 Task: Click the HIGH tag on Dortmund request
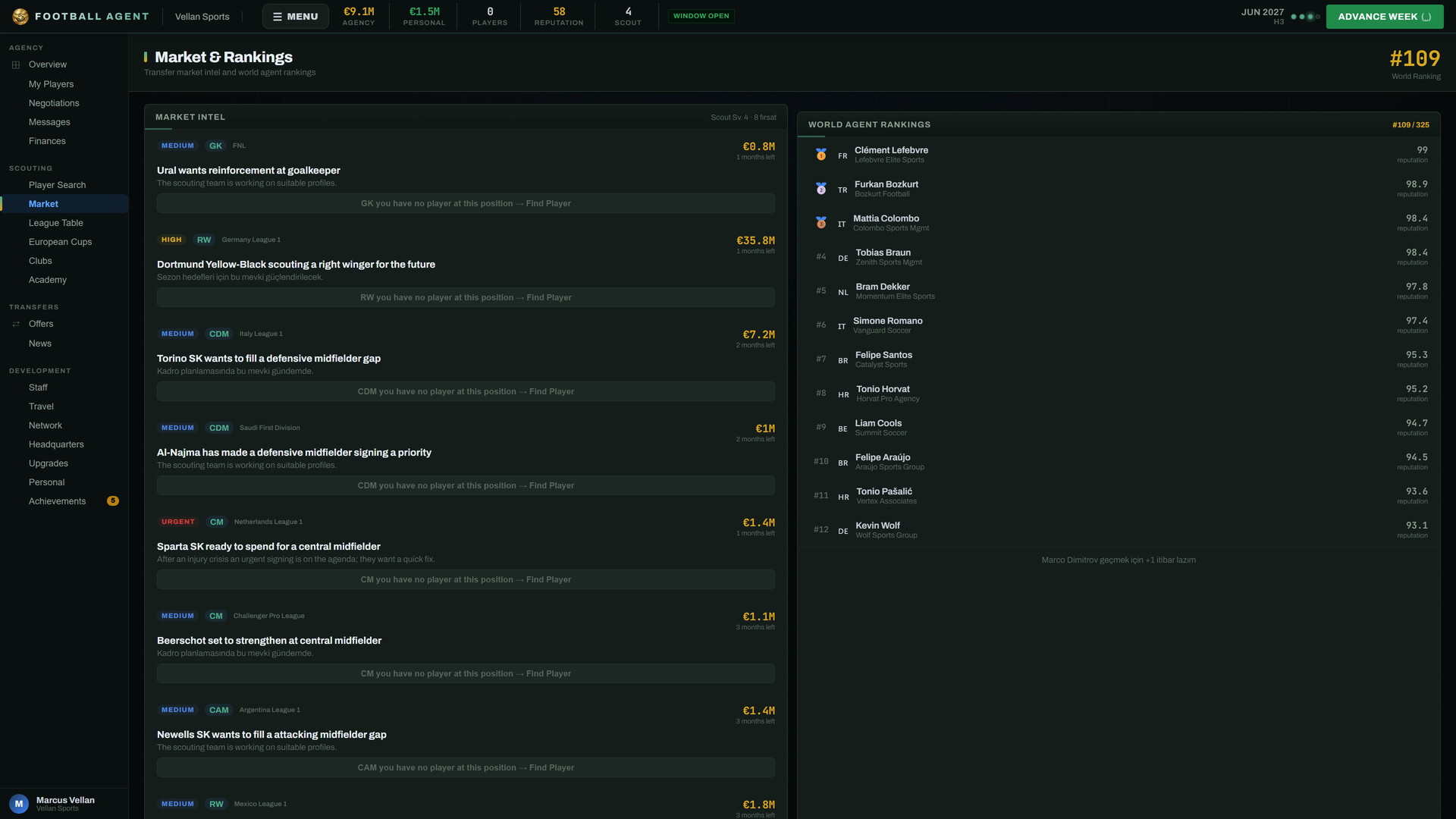point(171,240)
